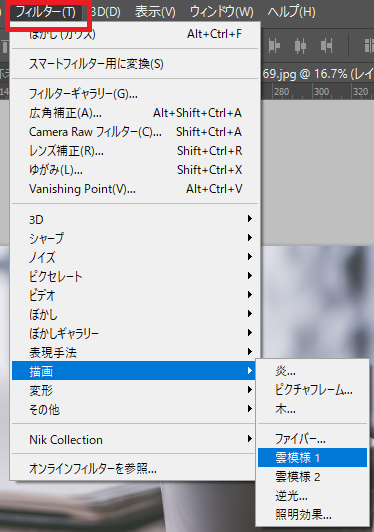
Task: Expand the シャープ submenu
Action: point(135,238)
